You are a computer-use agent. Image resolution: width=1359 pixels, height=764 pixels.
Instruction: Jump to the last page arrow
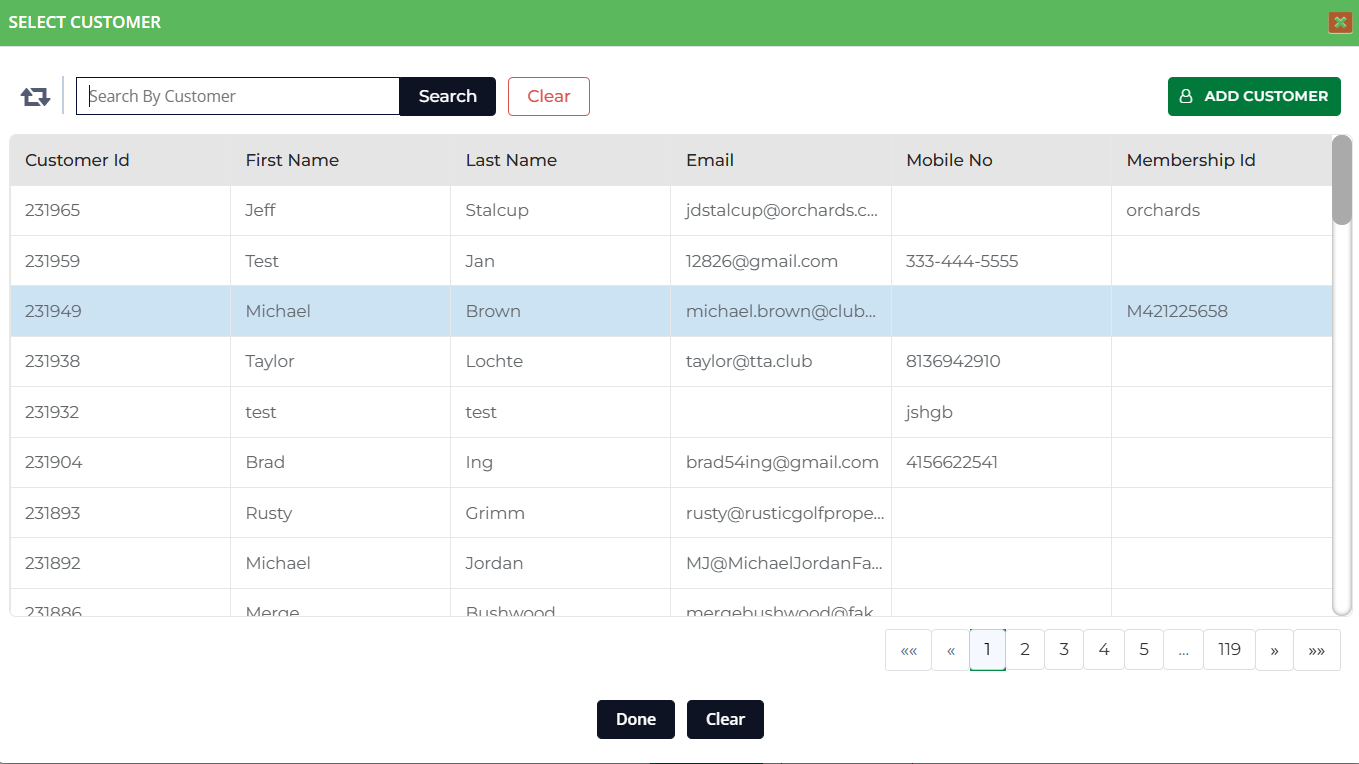tap(1316, 650)
